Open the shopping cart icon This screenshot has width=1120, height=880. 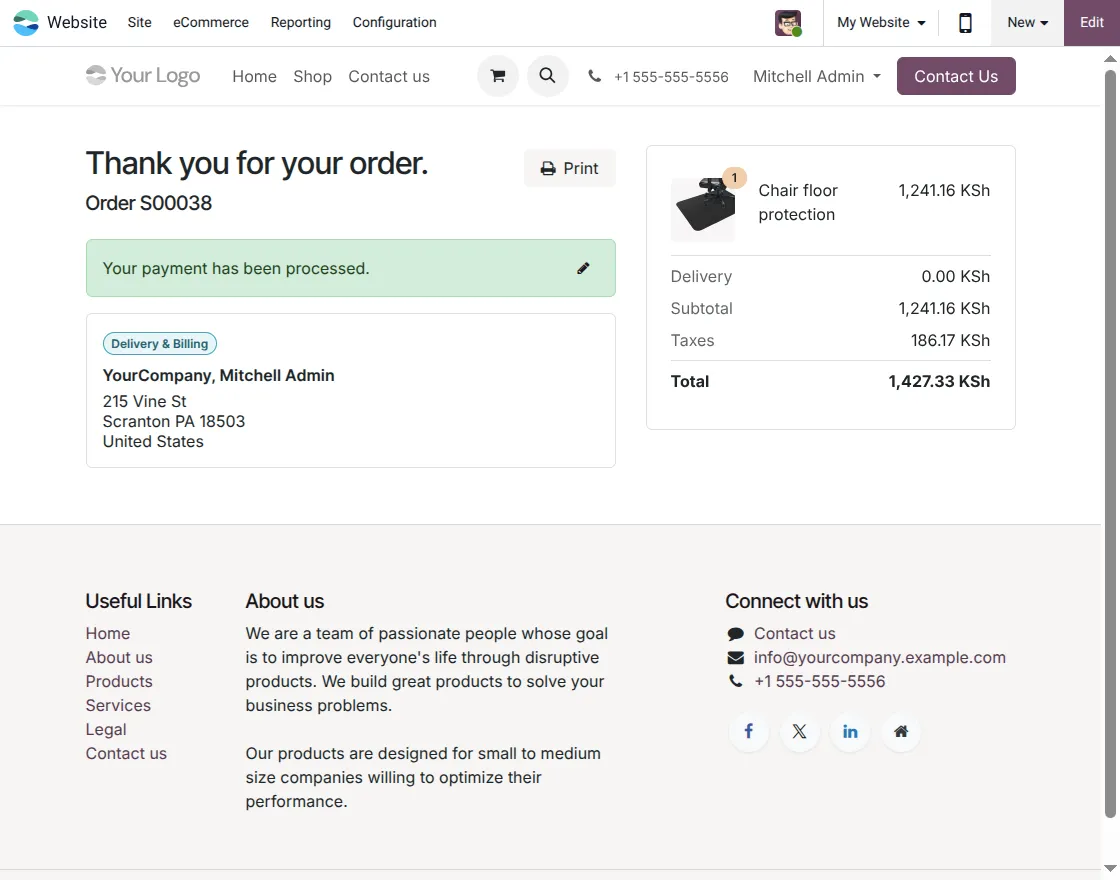pyautogui.click(x=498, y=76)
